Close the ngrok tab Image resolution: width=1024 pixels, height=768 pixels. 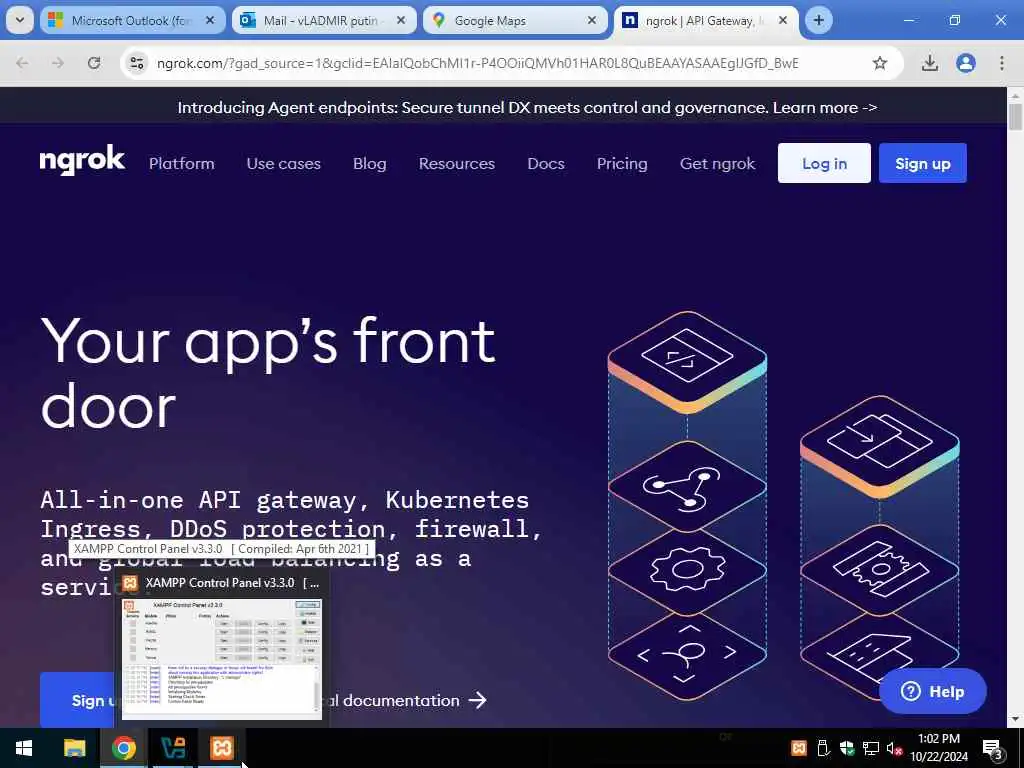pos(783,20)
